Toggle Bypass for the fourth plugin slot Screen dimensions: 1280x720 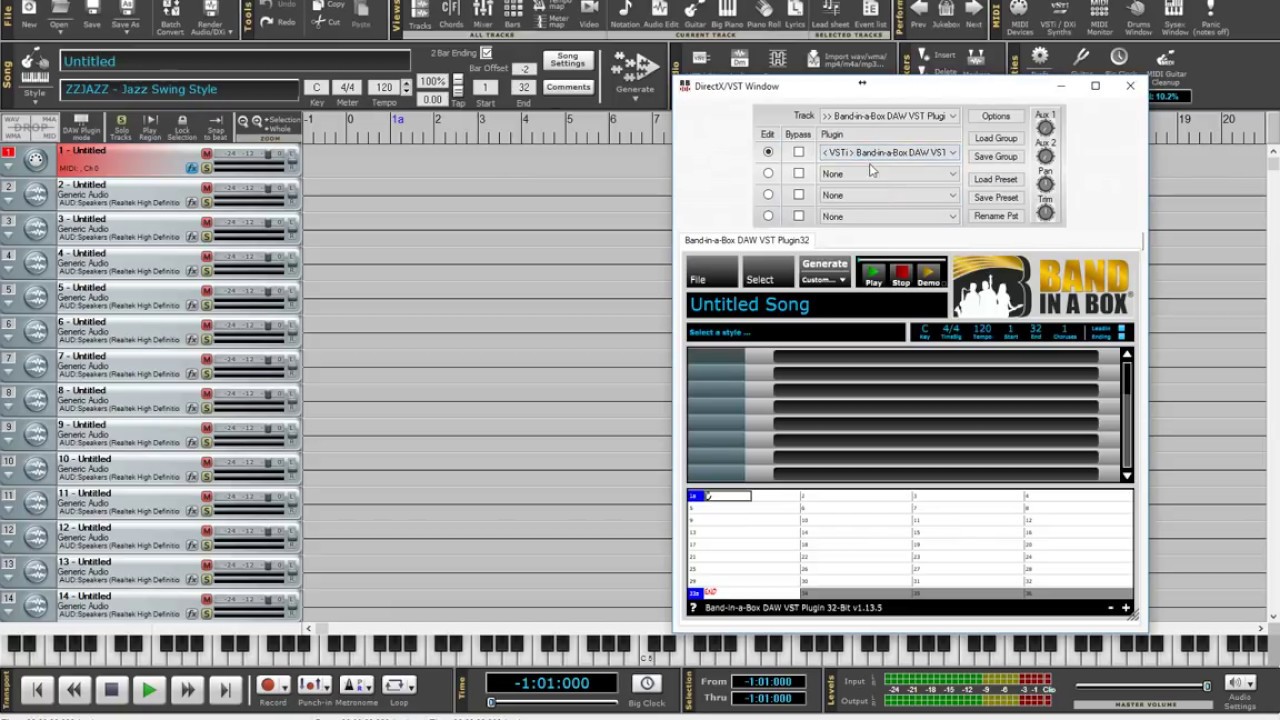pyautogui.click(x=798, y=216)
